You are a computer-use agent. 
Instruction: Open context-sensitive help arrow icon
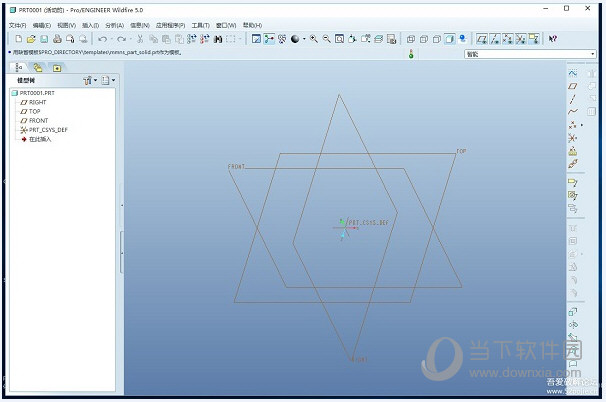[x=553, y=39]
